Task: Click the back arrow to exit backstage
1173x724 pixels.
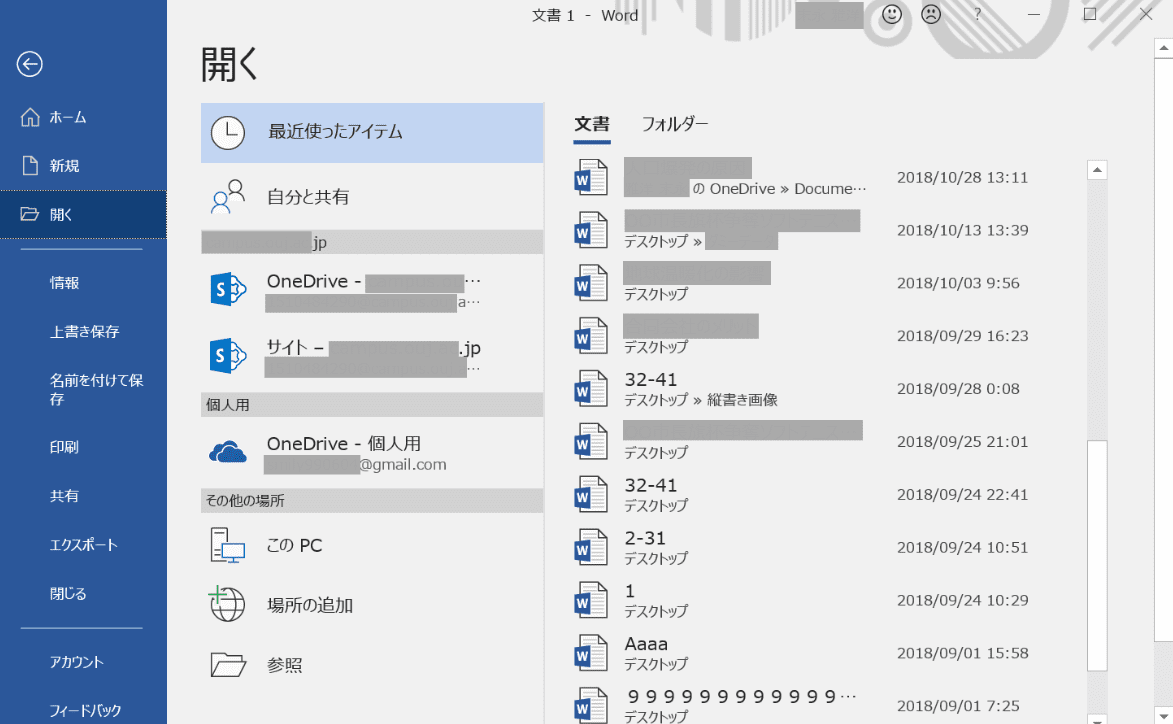Action: pyautogui.click(x=30, y=64)
